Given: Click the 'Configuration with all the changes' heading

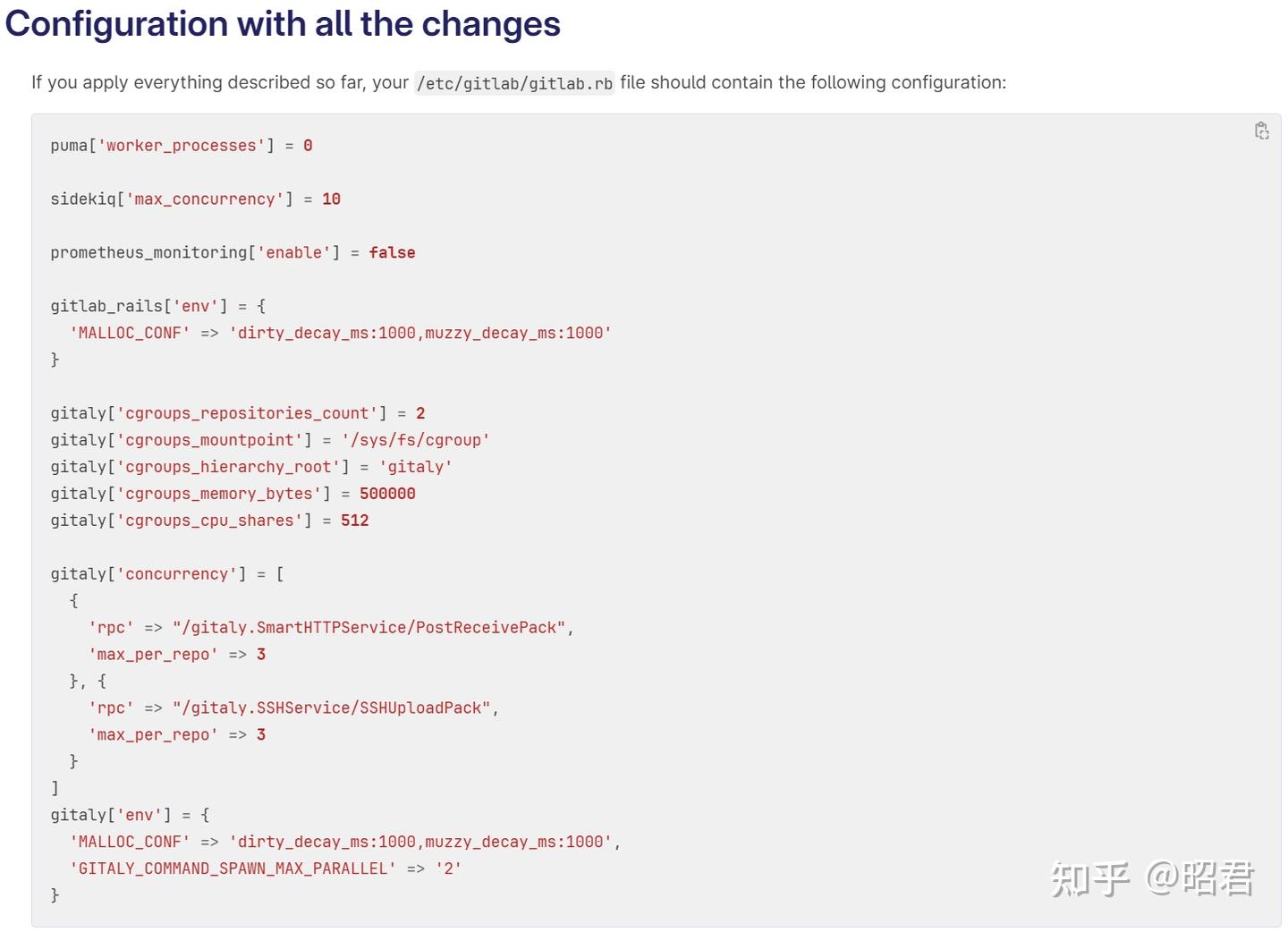Looking at the screenshot, I should pos(283,24).
